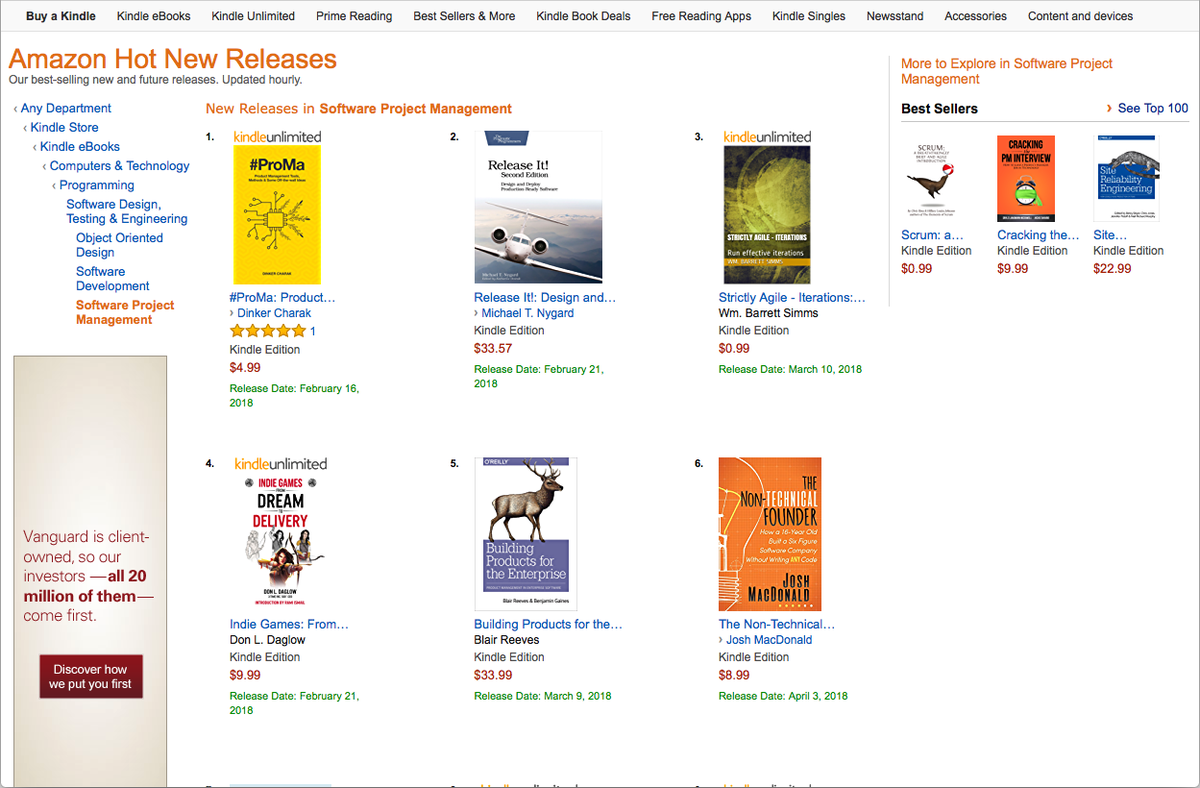The width and height of the screenshot is (1200, 788).
Task: Open the Cracking the PM Interview cover
Action: [x=1026, y=178]
